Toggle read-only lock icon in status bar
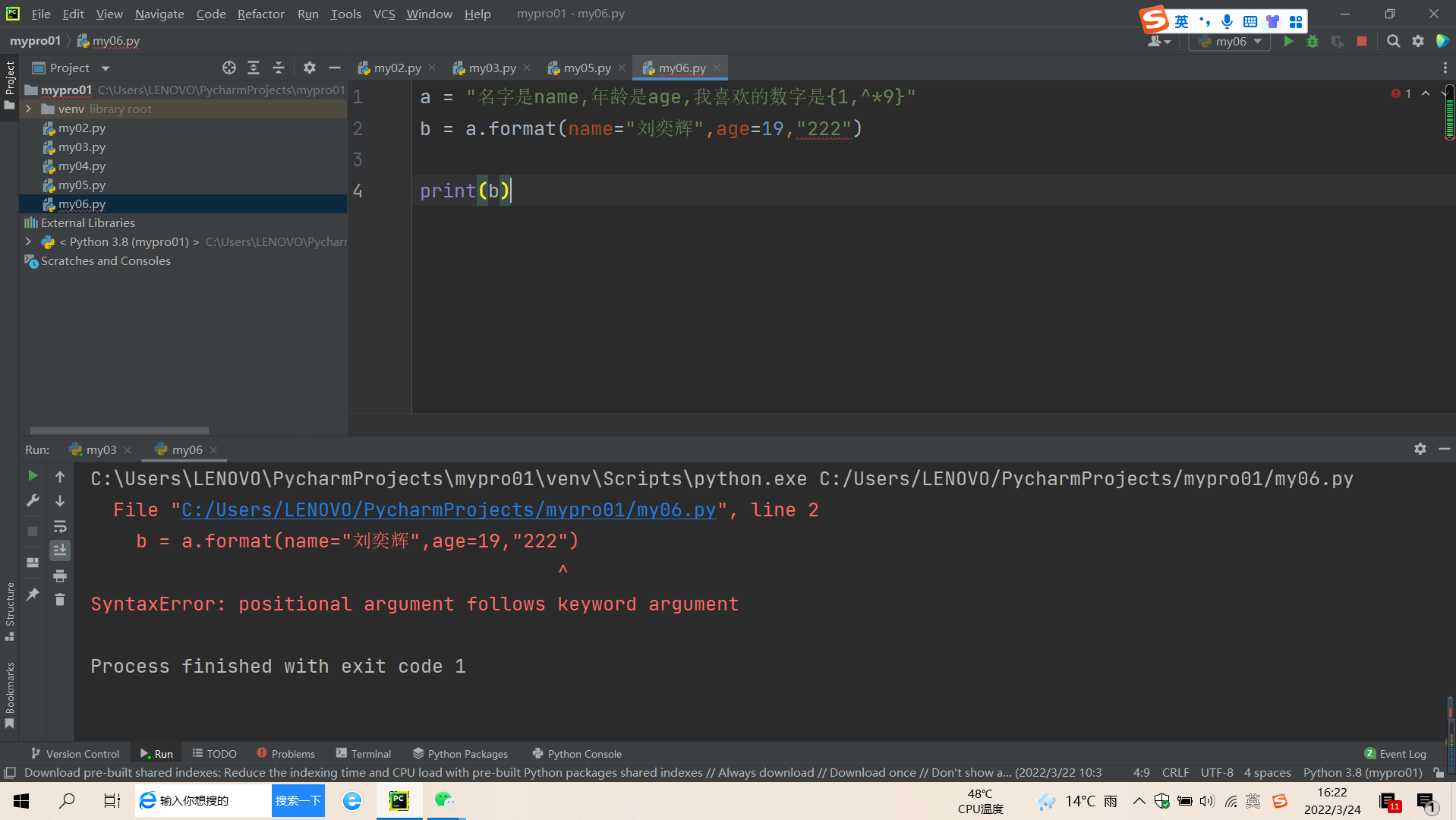 (x=1439, y=773)
